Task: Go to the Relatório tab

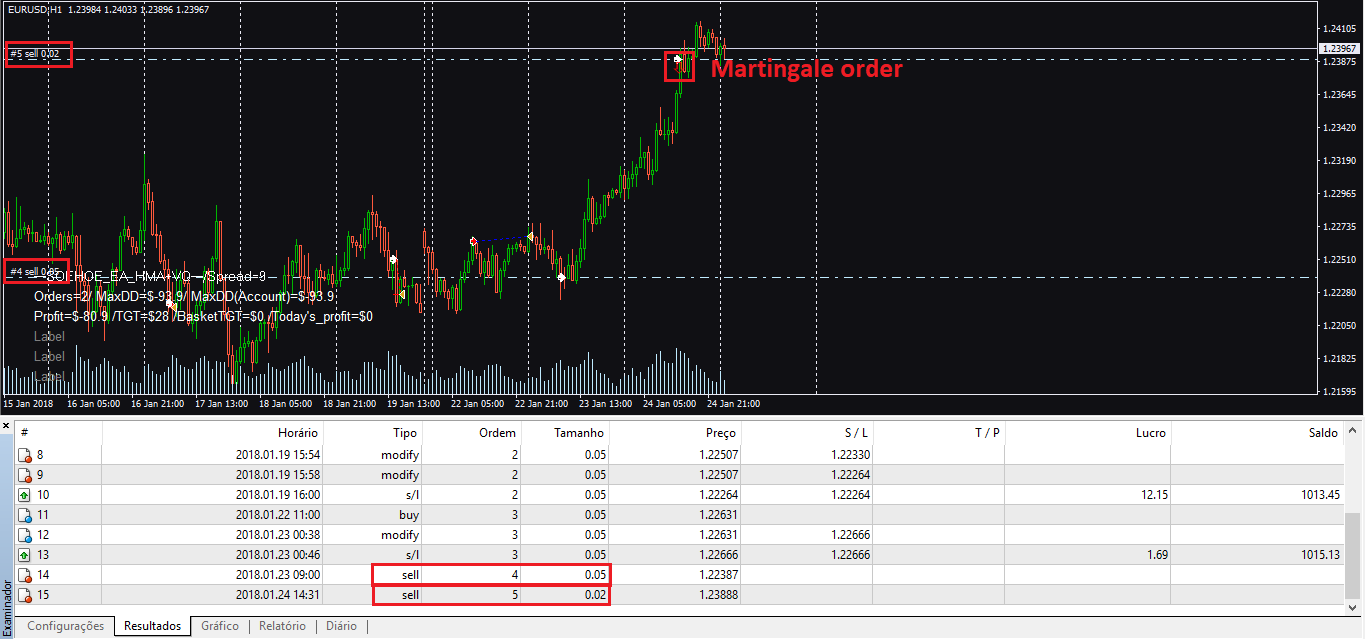Action: 282,626
